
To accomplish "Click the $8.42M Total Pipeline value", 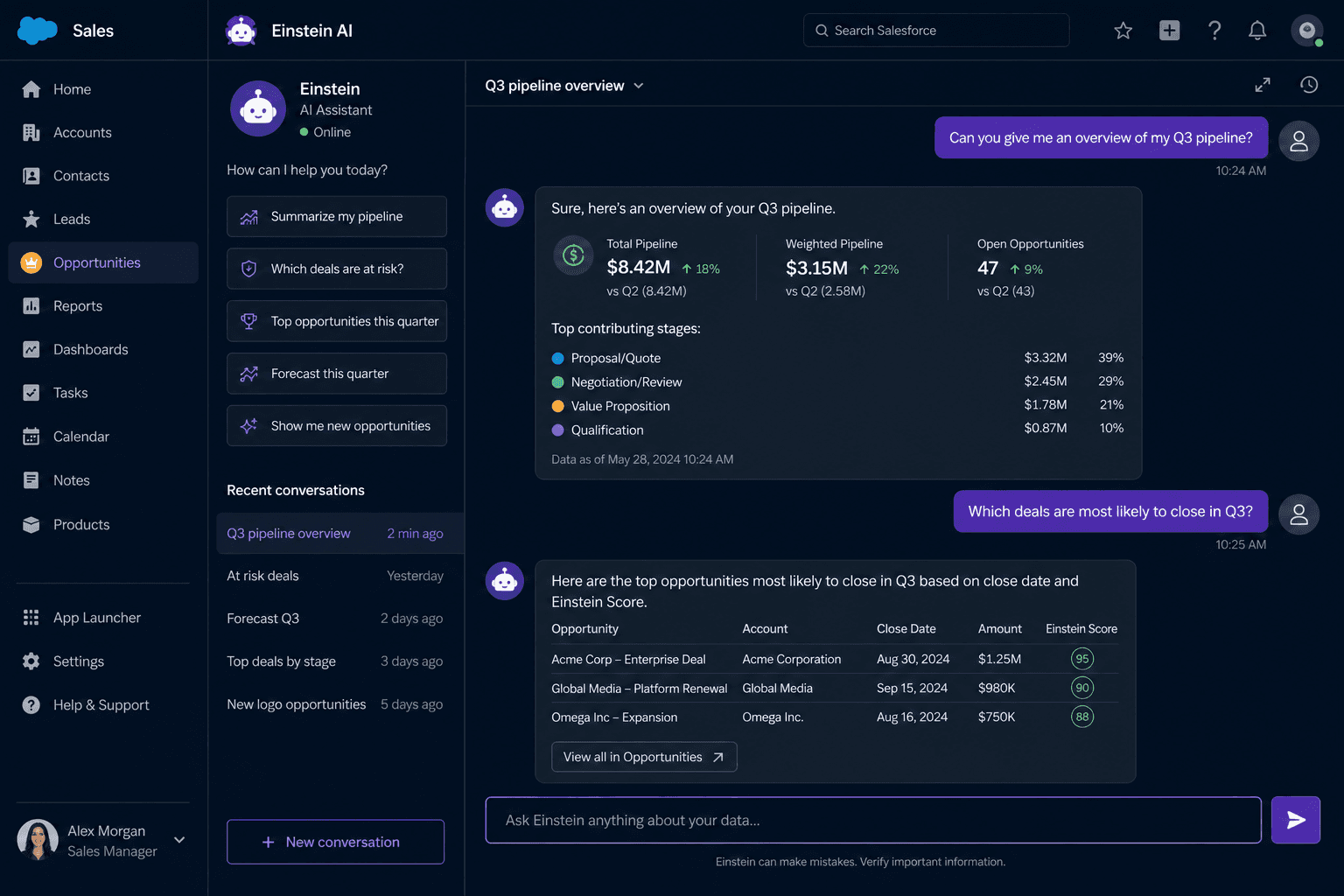I will (639, 268).
